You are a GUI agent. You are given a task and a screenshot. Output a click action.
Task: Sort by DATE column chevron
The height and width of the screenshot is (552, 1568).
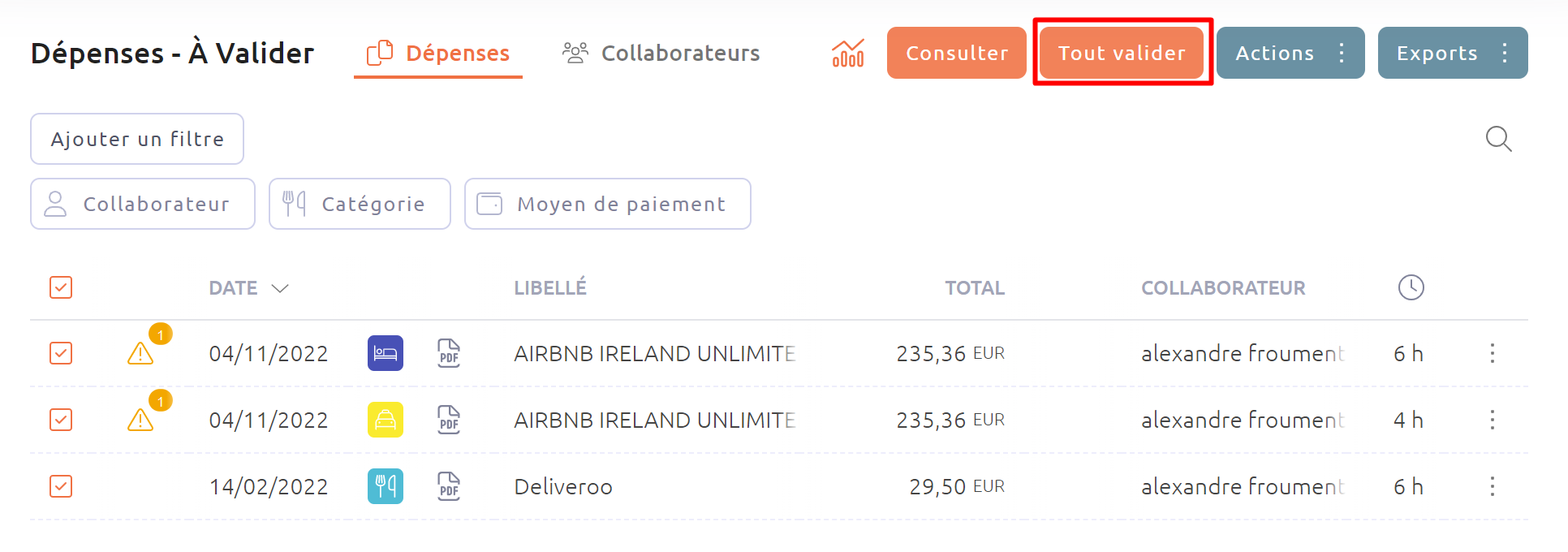280,288
